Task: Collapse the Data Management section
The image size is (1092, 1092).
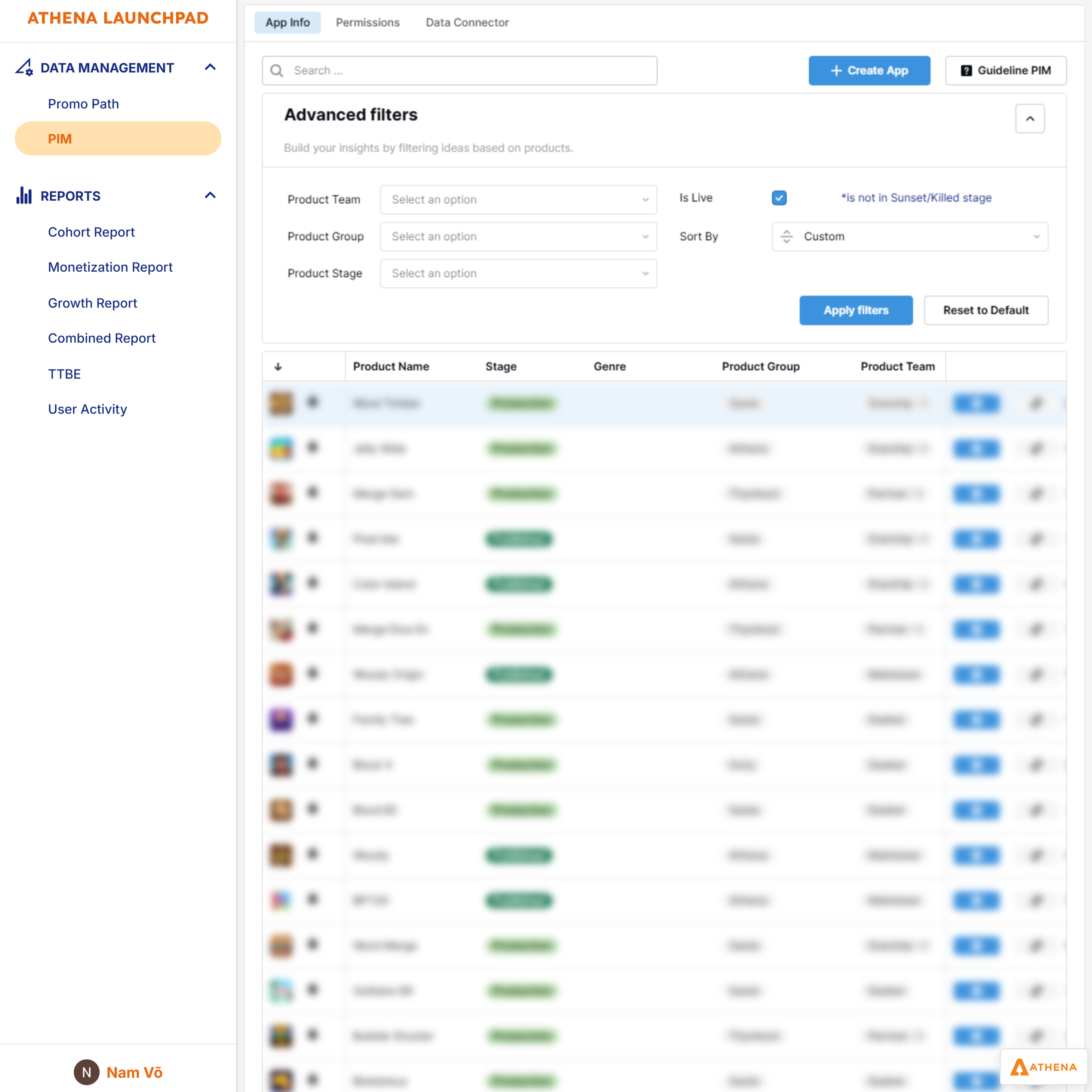Action: tap(210, 67)
